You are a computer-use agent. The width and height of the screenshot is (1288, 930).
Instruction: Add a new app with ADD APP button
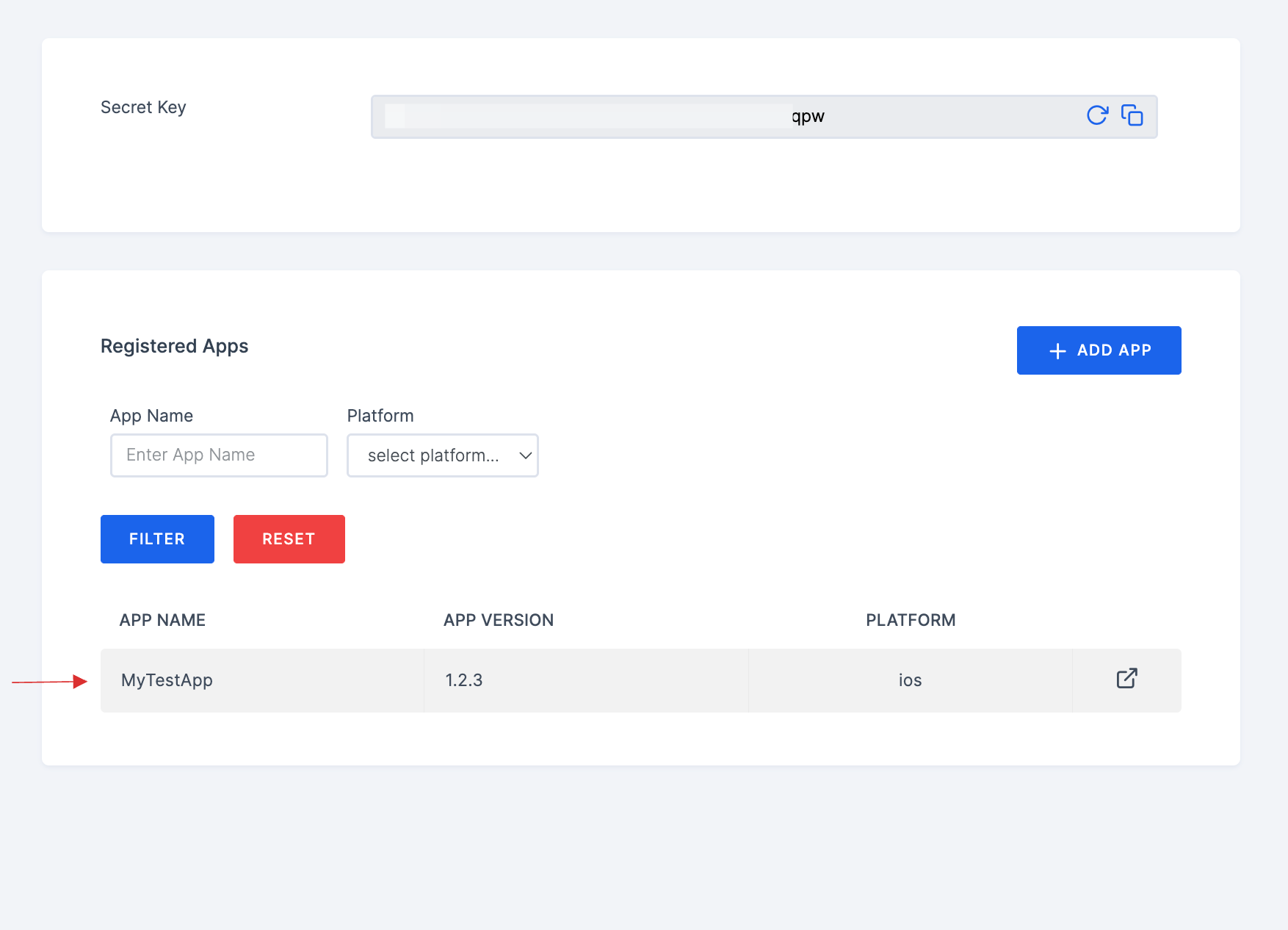(1099, 350)
